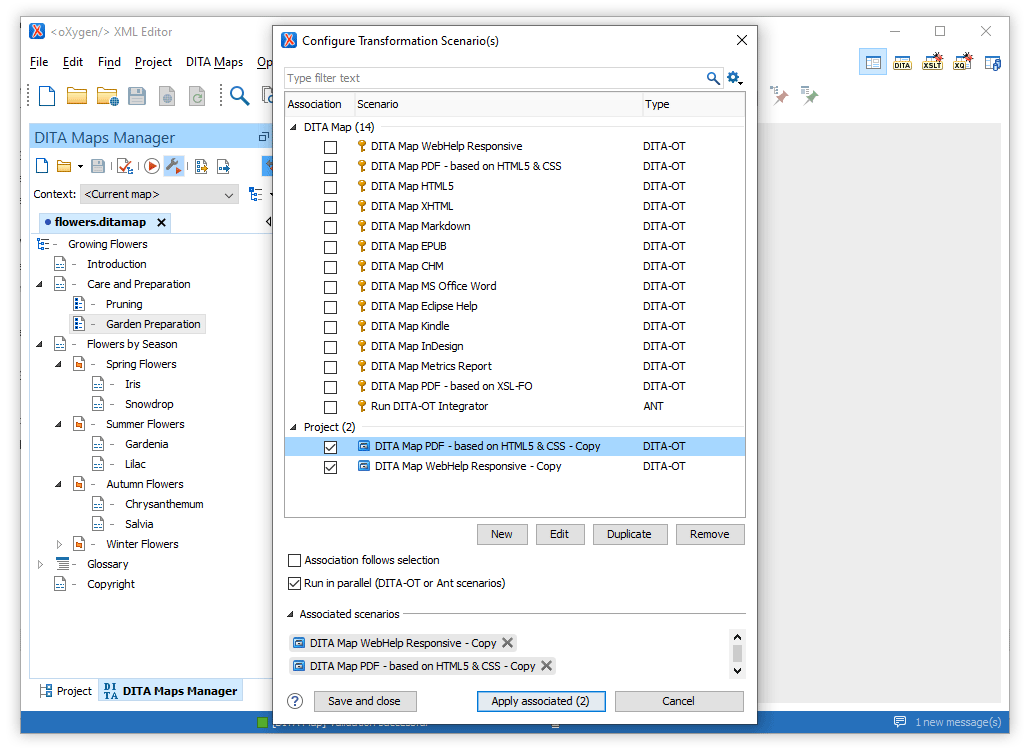The image size is (1030, 750).
Task: Uncheck the DITA Map WebHelp Responsive - Copy box
Action: (330, 467)
